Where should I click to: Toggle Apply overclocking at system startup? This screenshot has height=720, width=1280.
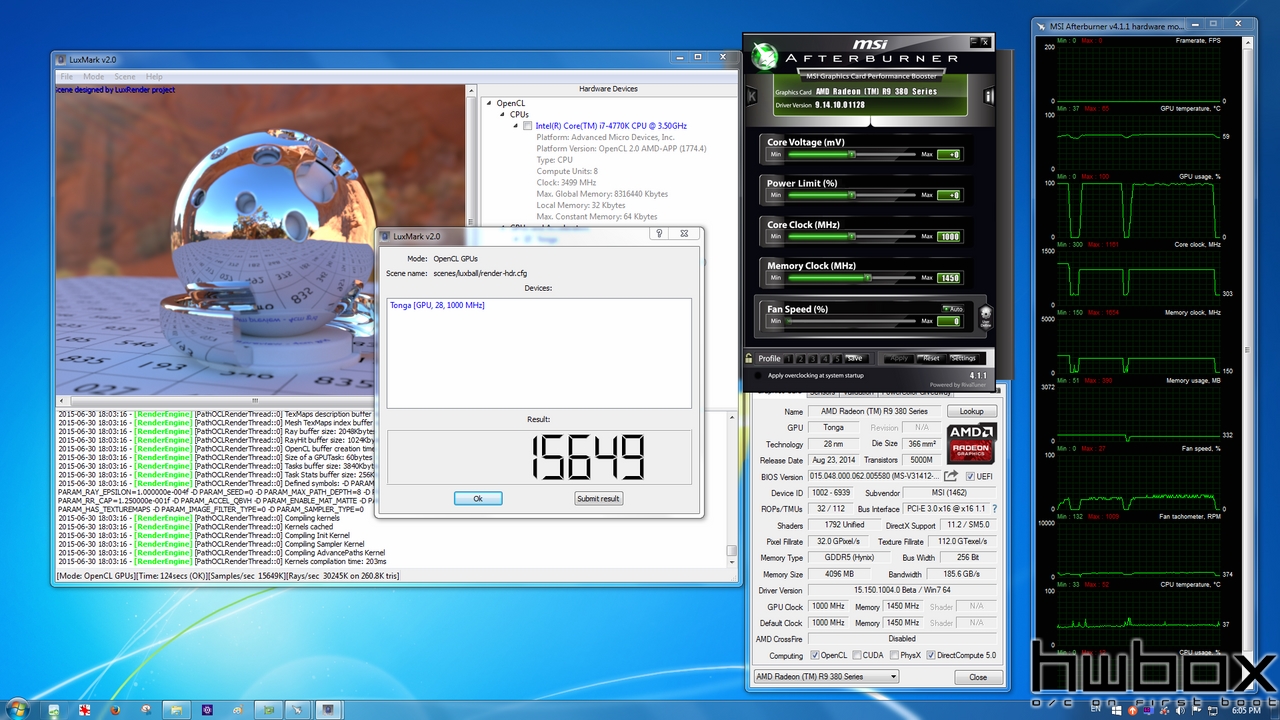(757, 376)
